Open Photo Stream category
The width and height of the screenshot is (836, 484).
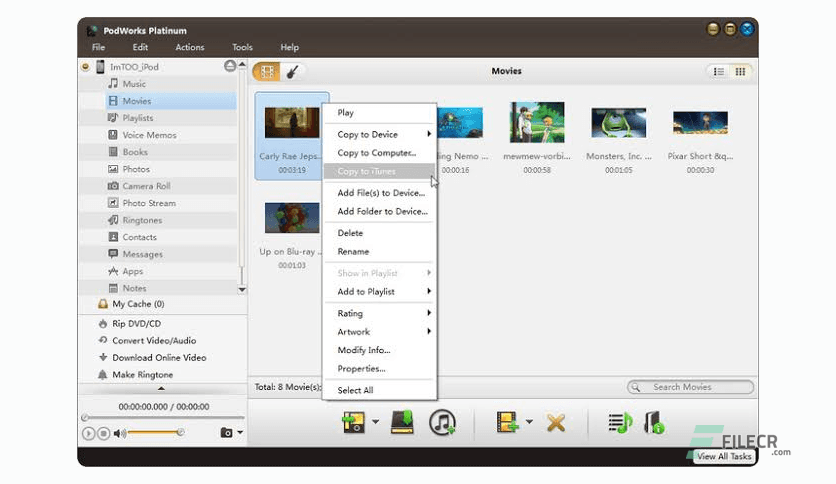(x=149, y=203)
